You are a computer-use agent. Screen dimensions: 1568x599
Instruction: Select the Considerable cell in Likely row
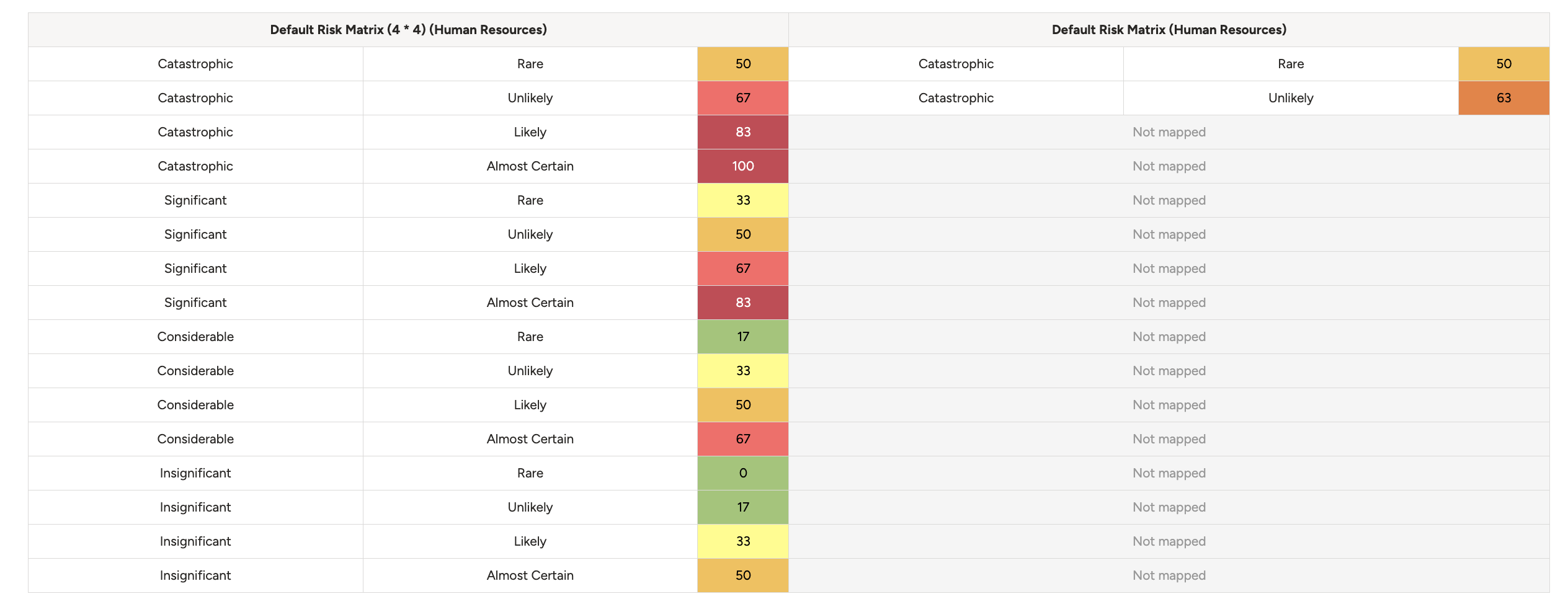tap(195, 405)
